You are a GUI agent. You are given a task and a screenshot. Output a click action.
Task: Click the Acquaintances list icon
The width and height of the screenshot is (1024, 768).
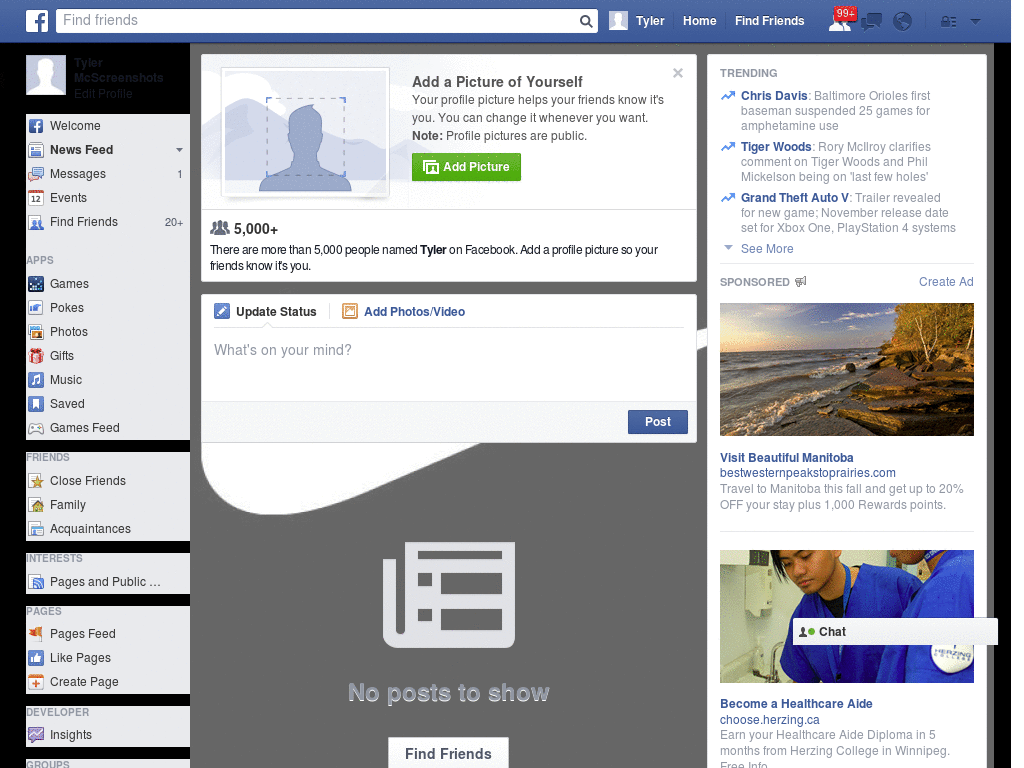pyautogui.click(x=36, y=529)
